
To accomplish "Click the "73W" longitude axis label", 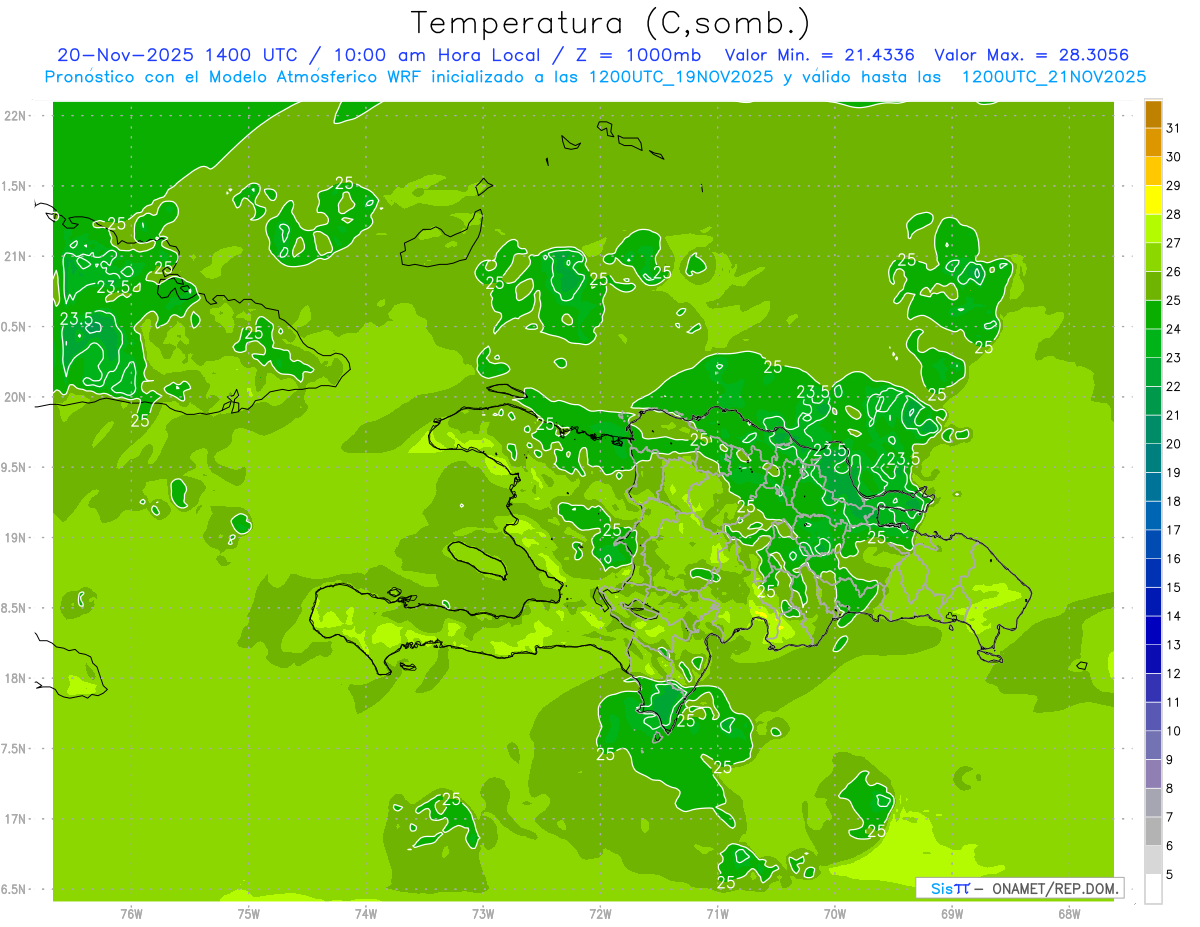I will [x=483, y=914].
